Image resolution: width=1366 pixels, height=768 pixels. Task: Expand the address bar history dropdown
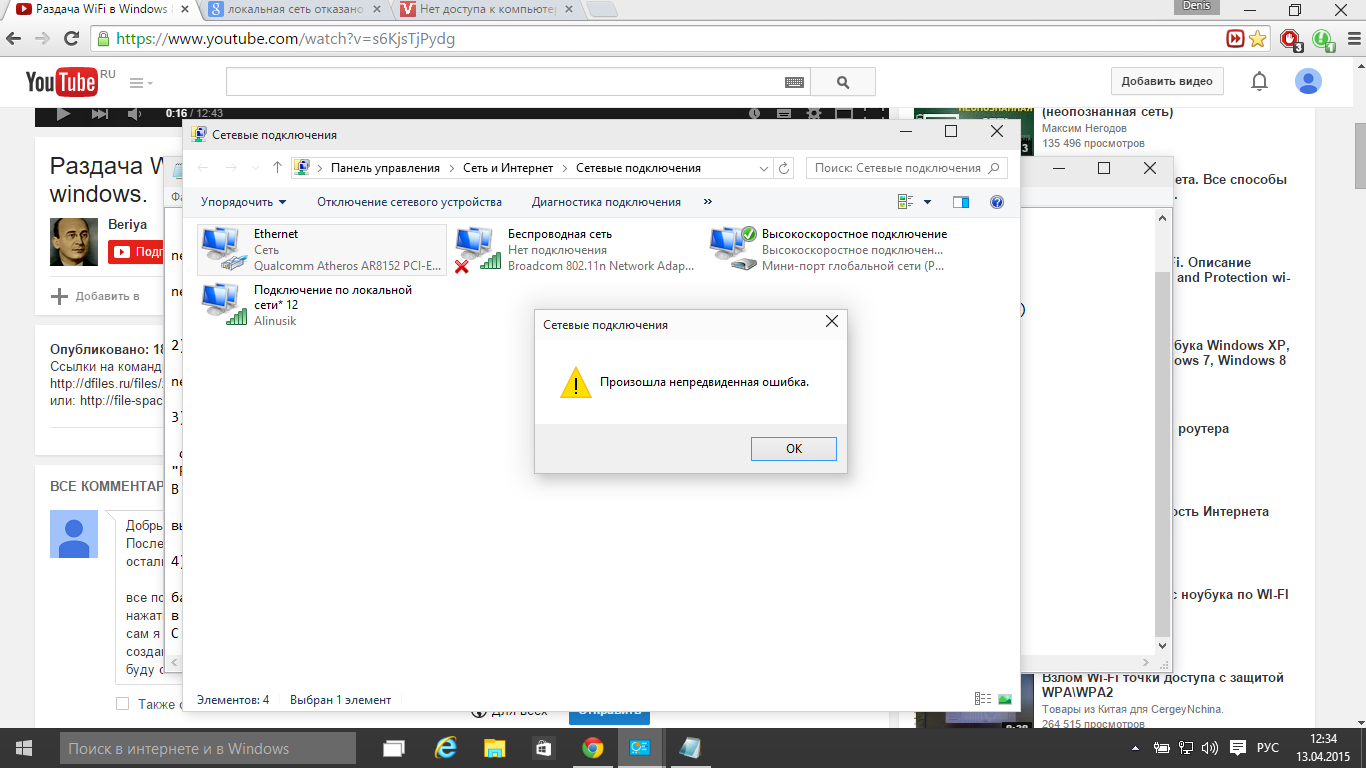click(x=764, y=168)
